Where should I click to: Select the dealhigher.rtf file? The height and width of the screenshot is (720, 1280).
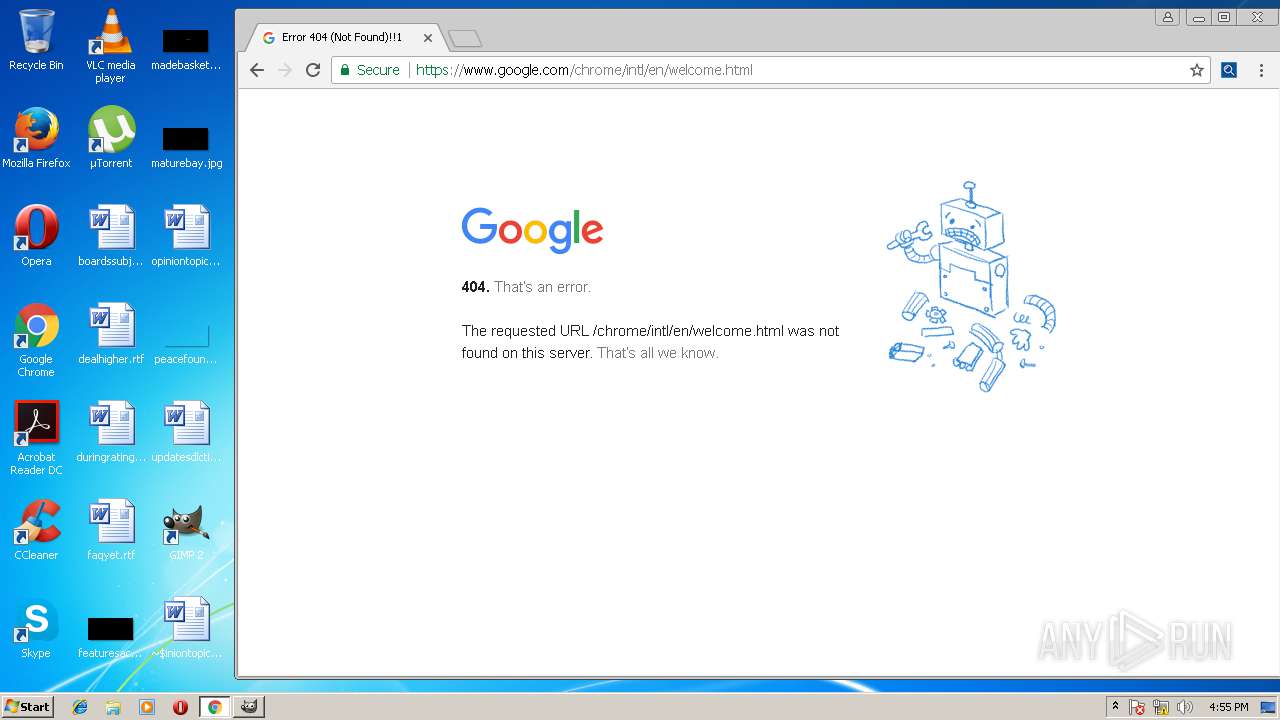(x=111, y=334)
